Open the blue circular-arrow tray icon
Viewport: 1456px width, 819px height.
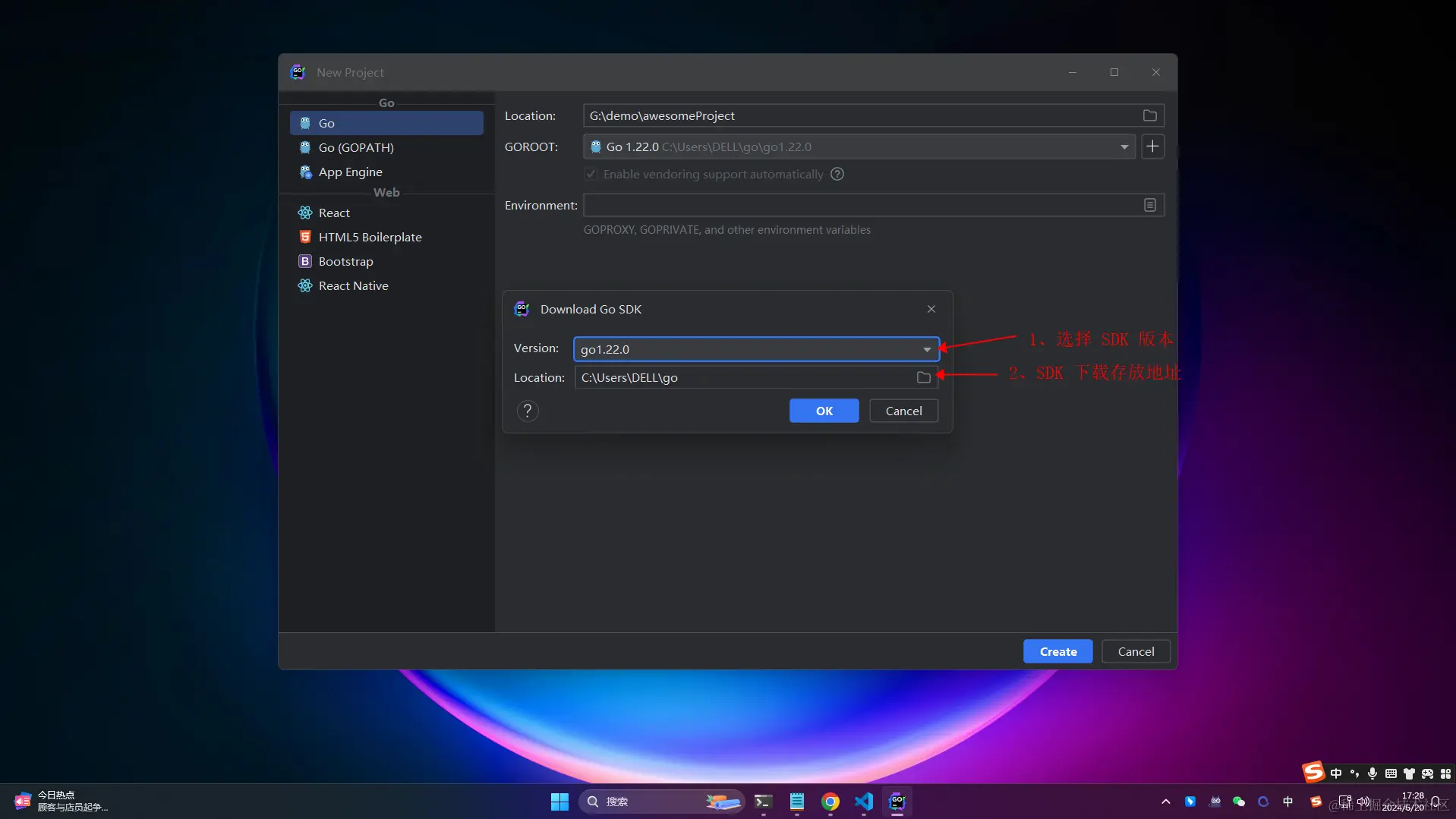pyautogui.click(x=1263, y=802)
